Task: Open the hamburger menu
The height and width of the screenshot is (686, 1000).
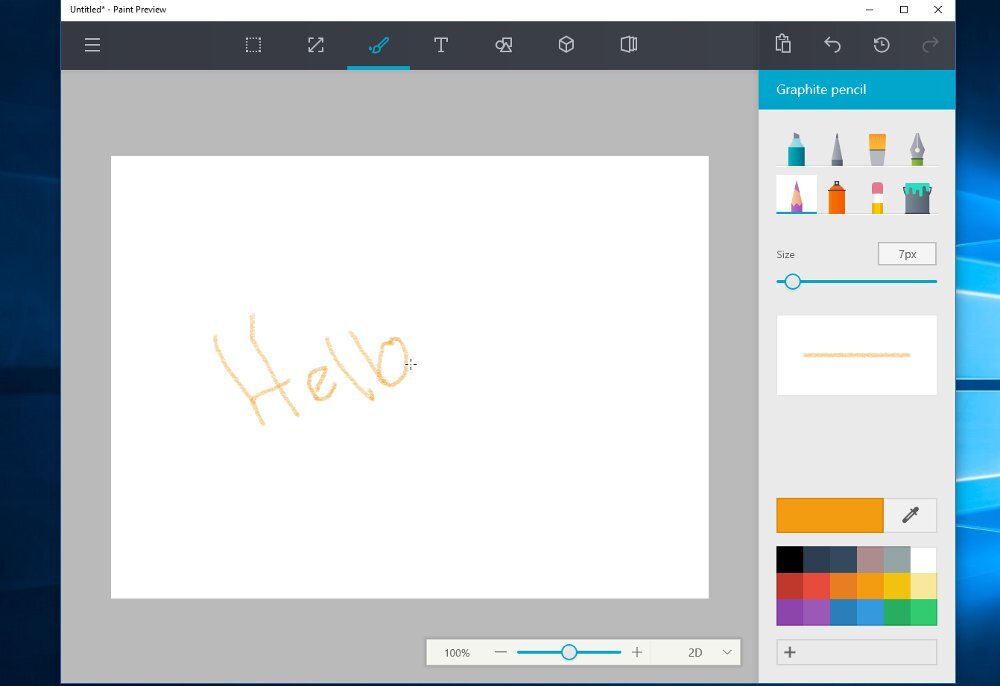Action: pos(92,45)
